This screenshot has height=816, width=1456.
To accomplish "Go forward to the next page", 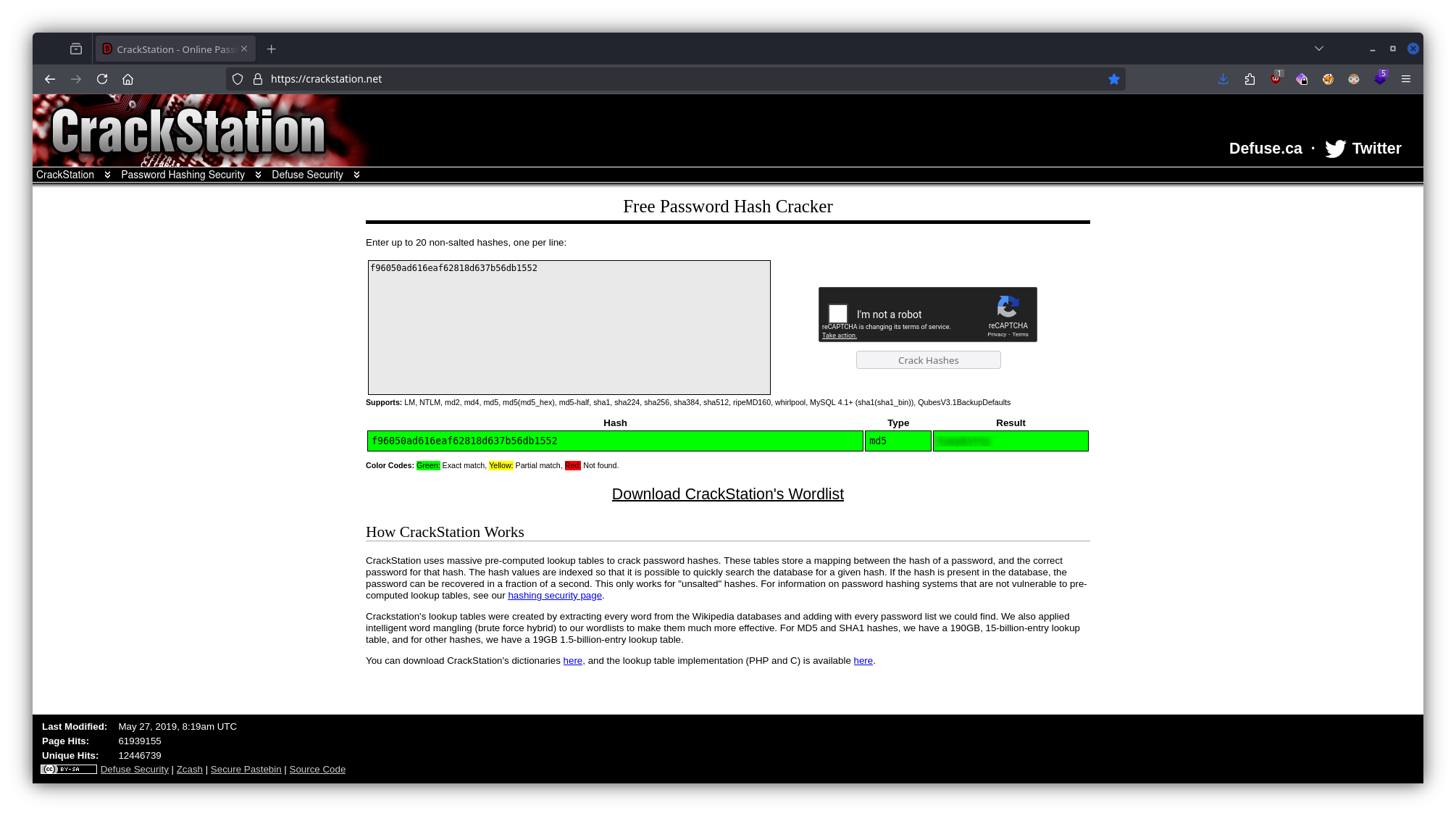I will tap(76, 79).
